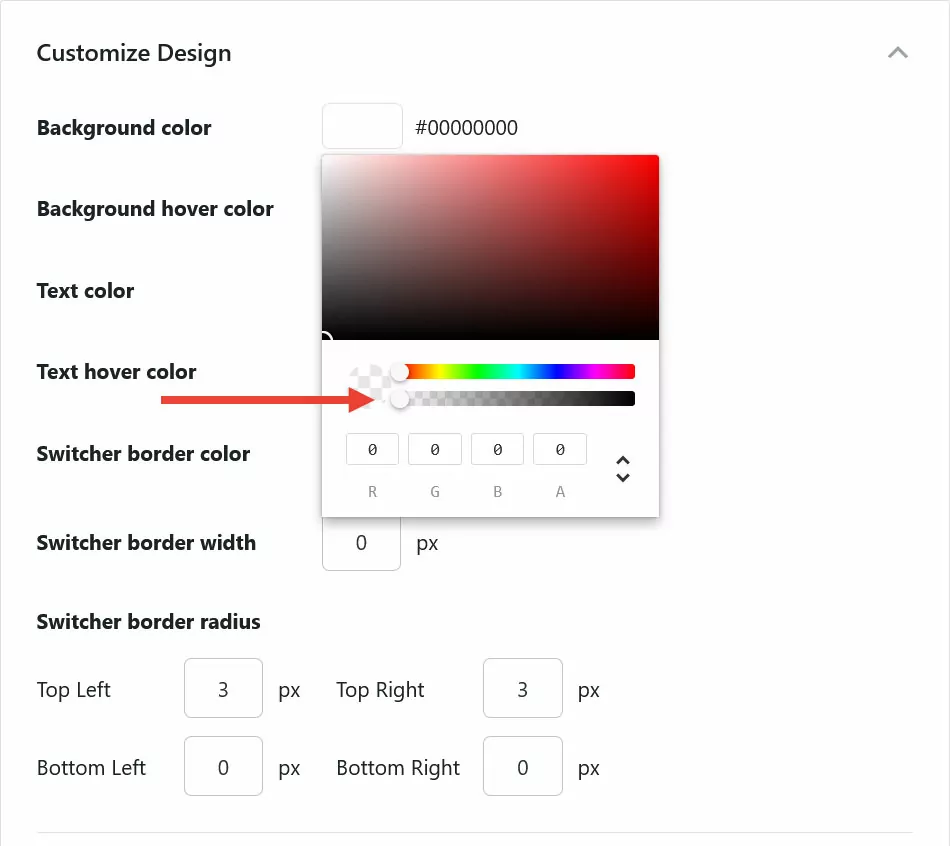This screenshot has width=950, height=846.
Task: Select the Switcher border width input
Action: tap(361, 542)
